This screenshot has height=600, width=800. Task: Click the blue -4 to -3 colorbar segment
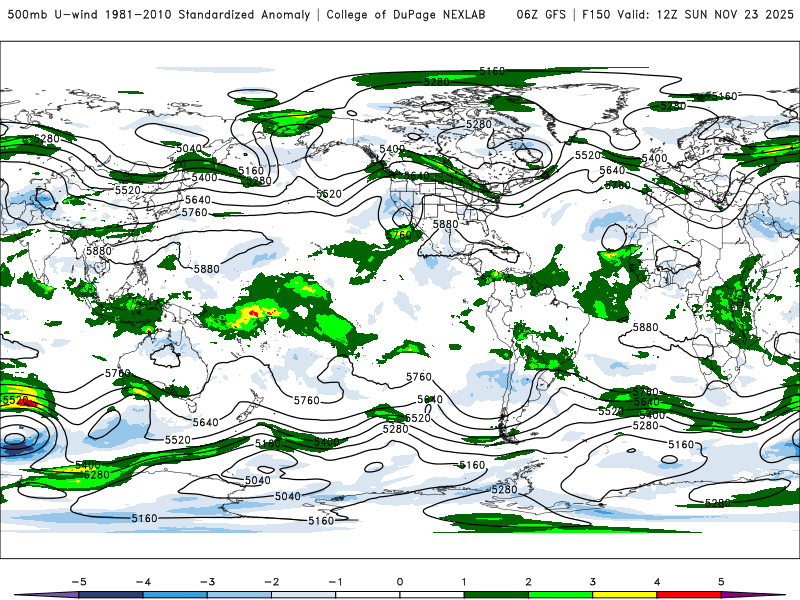(x=175, y=595)
